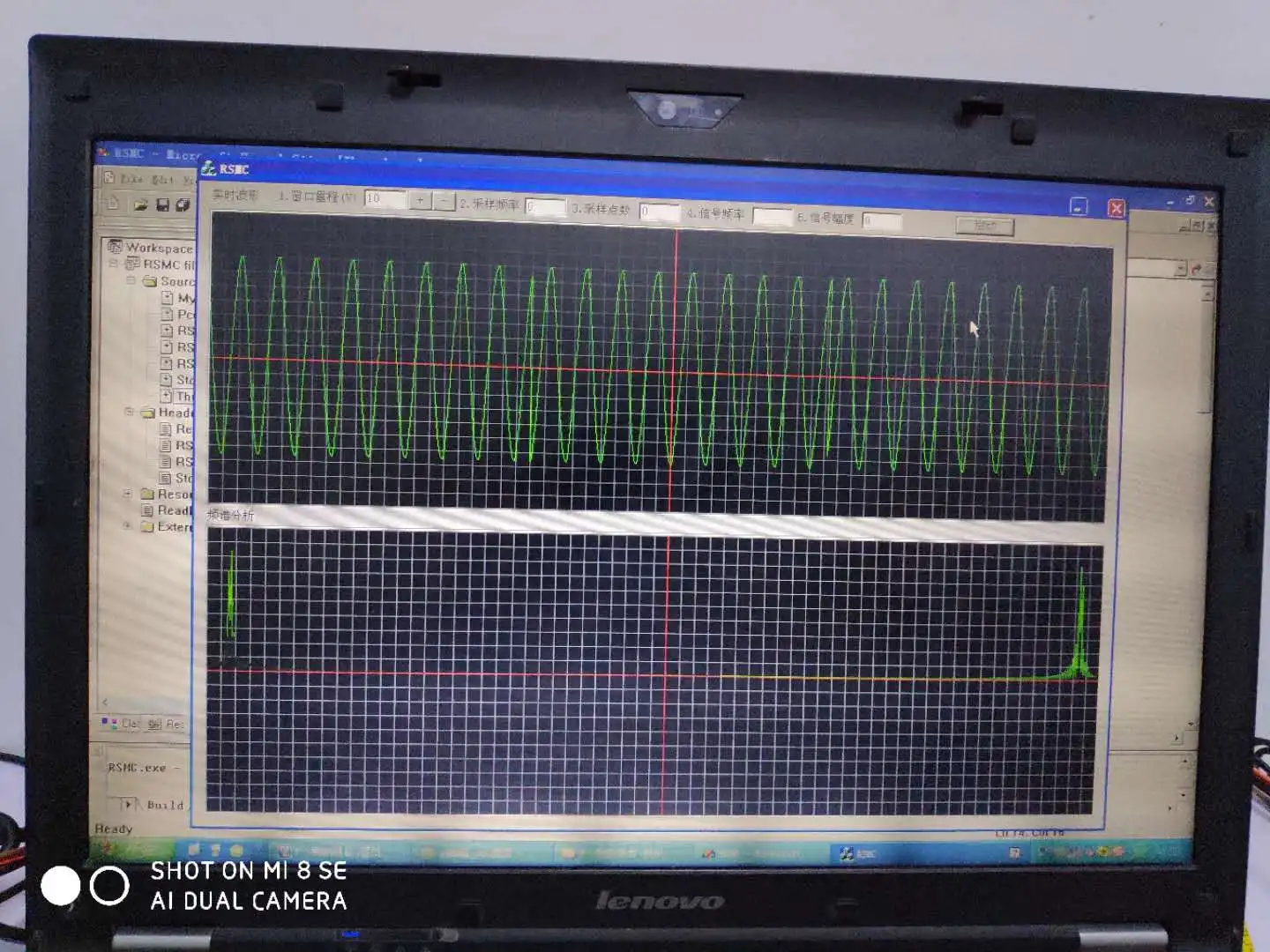Collapse the RSMC files project node
1270x952 pixels.
(x=113, y=264)
